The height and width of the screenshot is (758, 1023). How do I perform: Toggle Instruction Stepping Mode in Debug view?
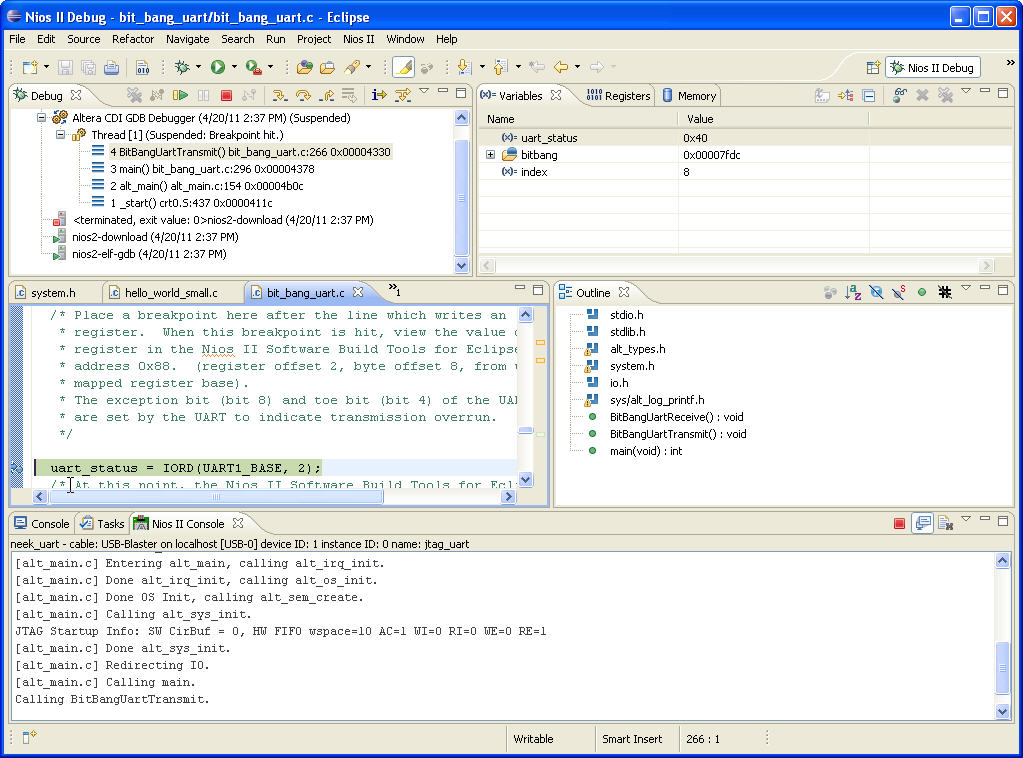click(x=379, y=95)
